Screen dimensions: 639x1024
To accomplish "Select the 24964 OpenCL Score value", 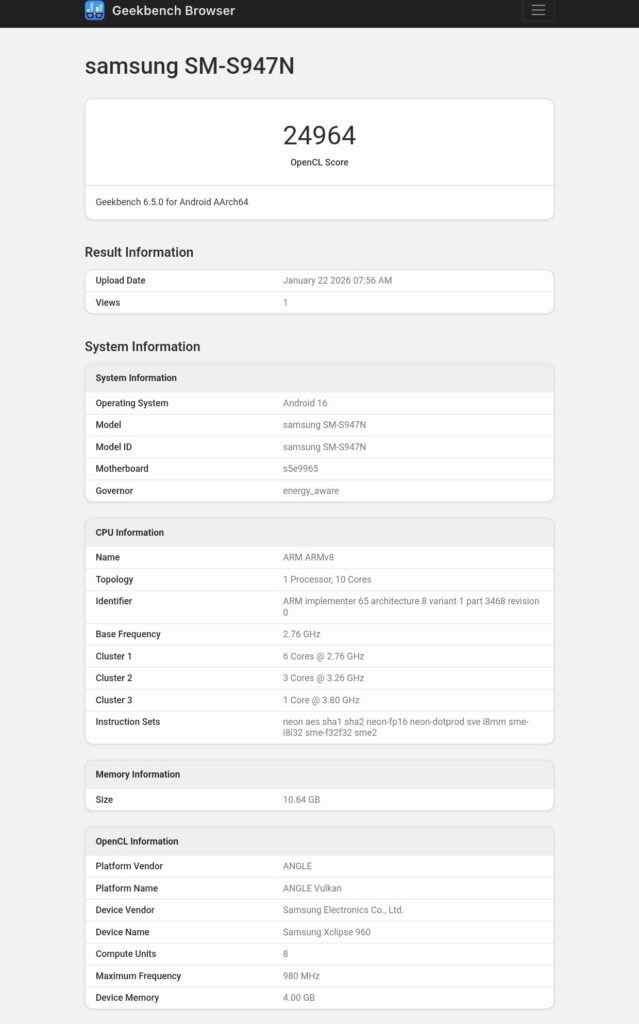I will coord(319,134).
